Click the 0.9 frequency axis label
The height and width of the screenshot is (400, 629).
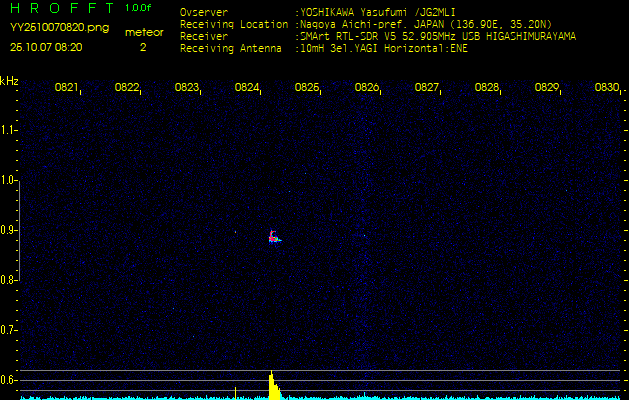9,230
